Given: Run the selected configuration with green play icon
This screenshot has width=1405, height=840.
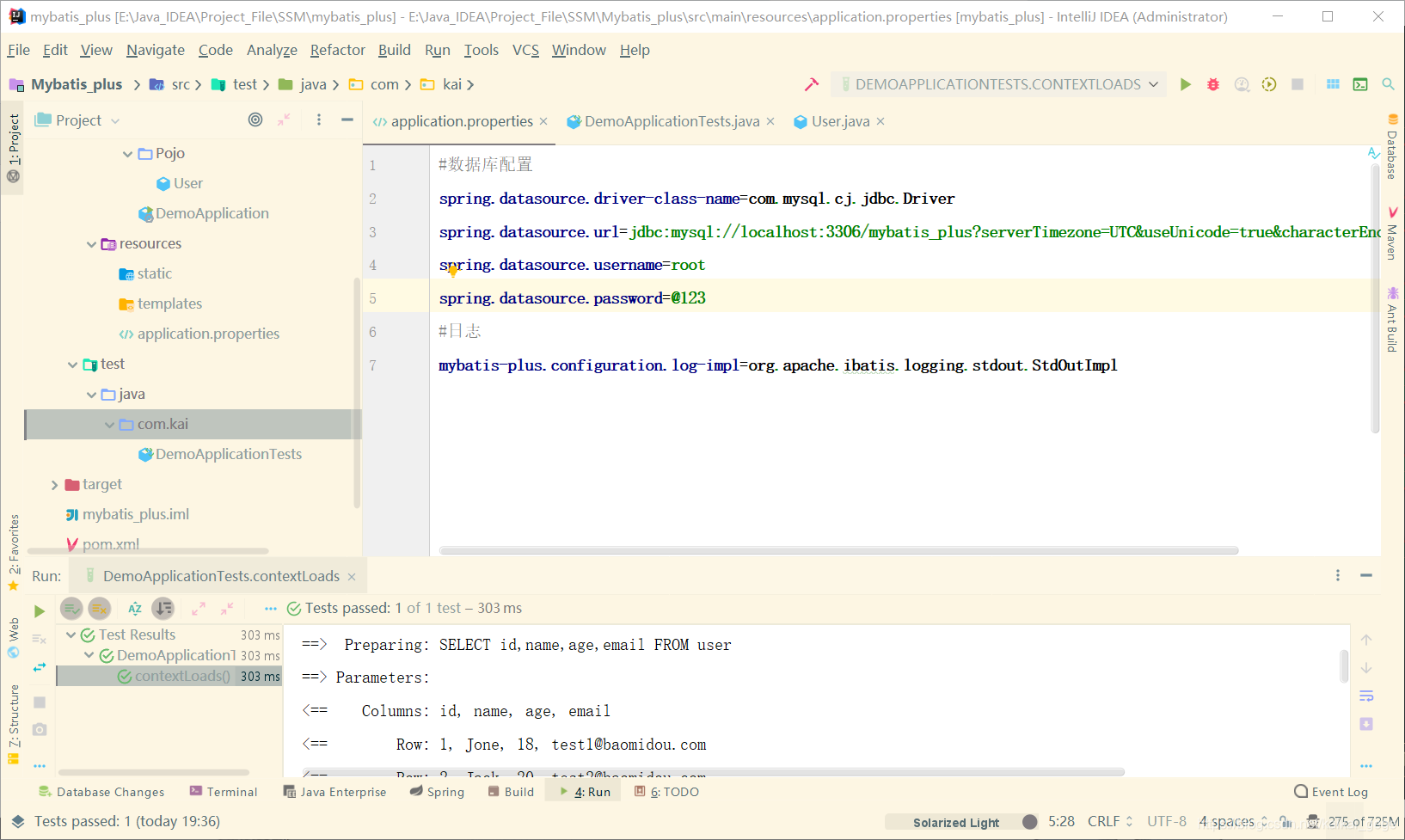Looking at the screenshot, I should click(x=1186, y=84).
